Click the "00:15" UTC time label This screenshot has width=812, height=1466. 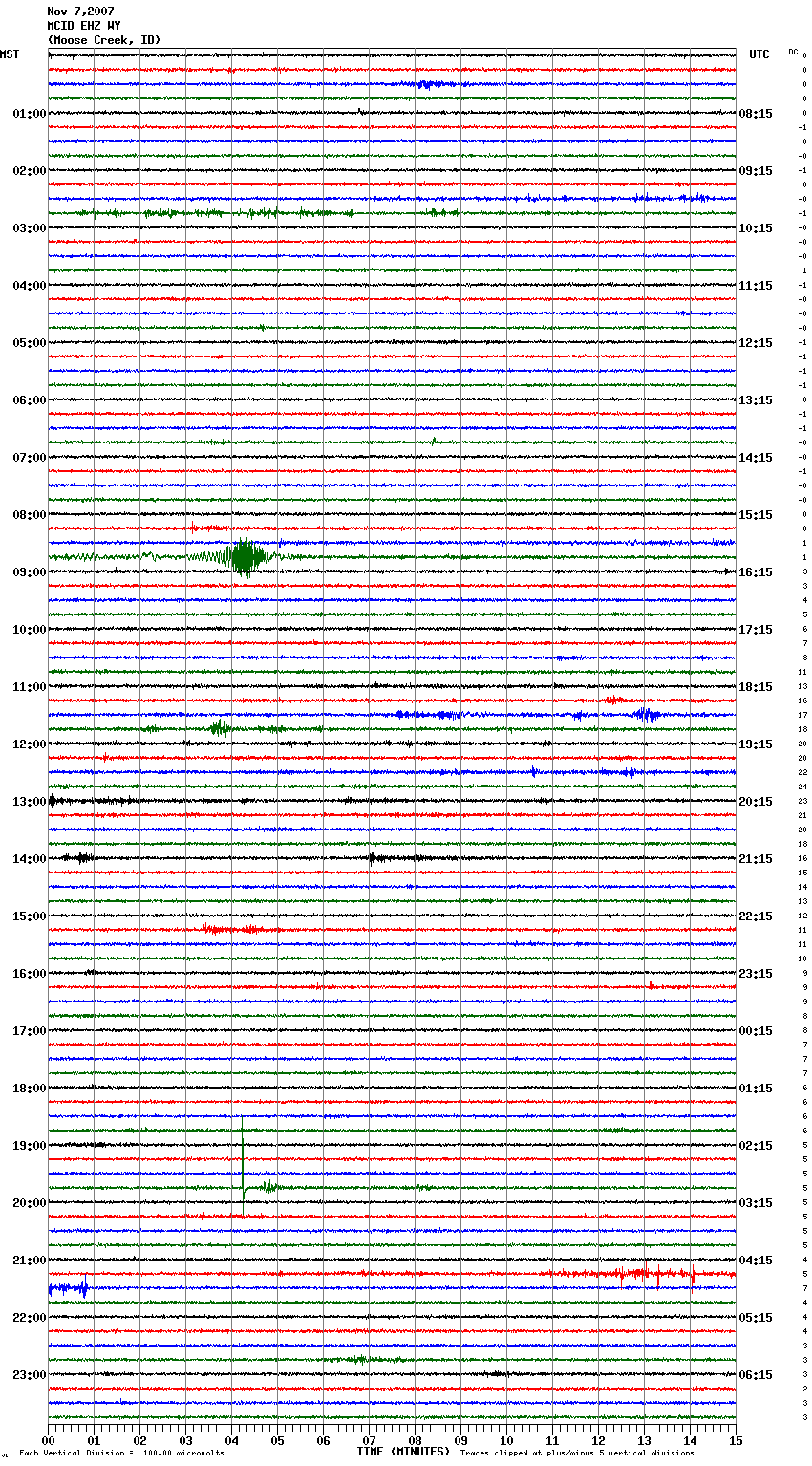coord(756,1031)
